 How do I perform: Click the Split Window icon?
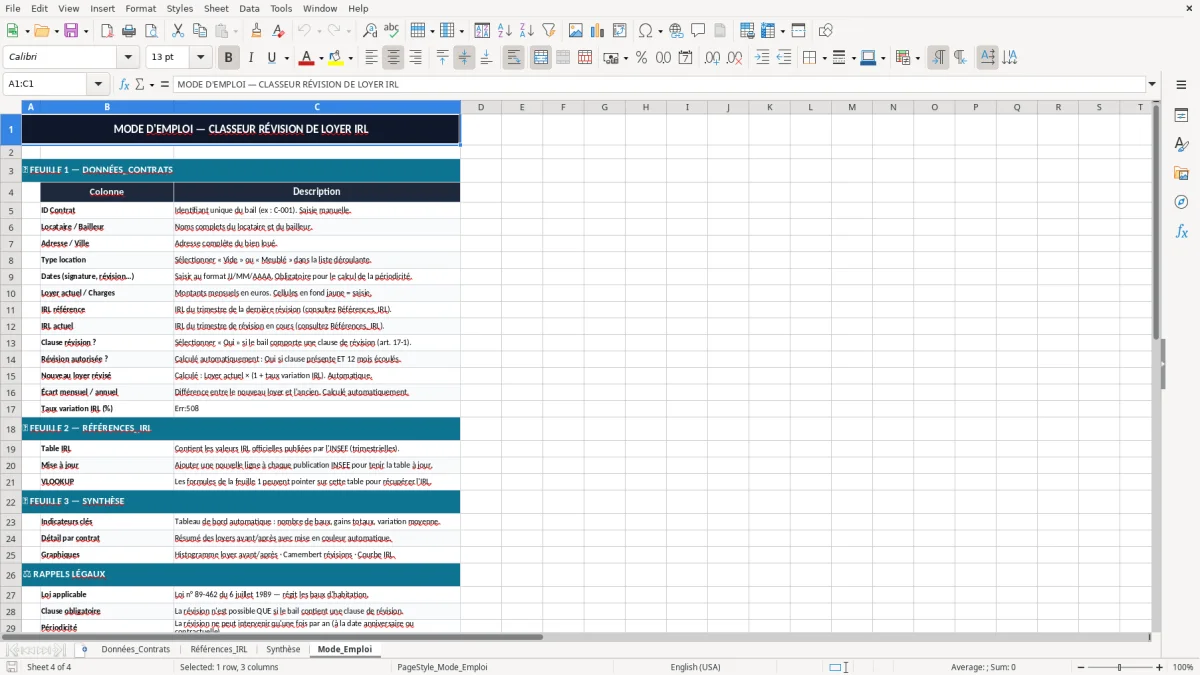798,31
